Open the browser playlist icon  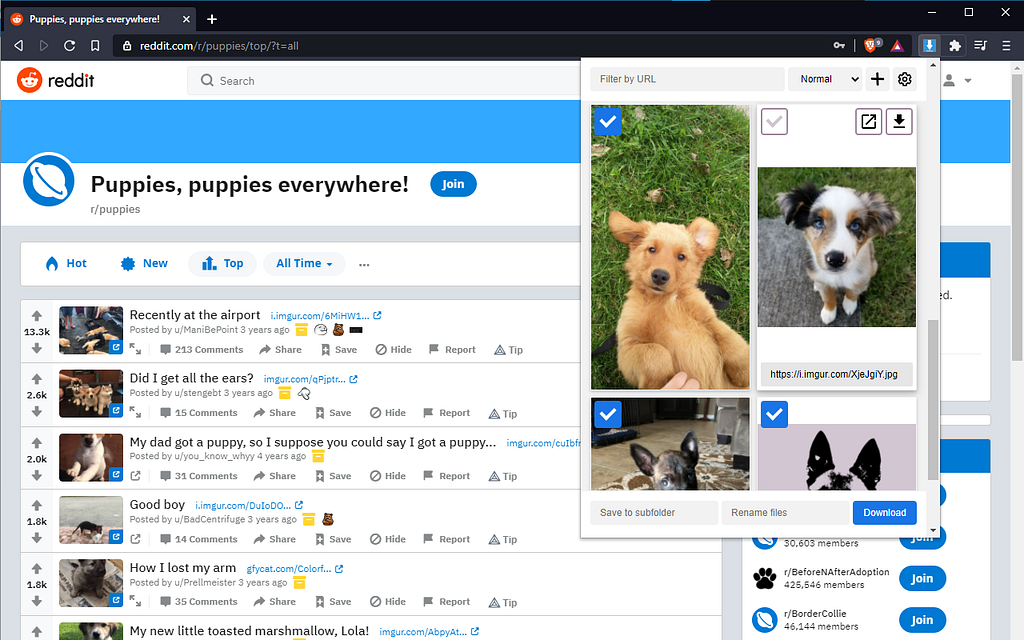[x=980, y=46]
